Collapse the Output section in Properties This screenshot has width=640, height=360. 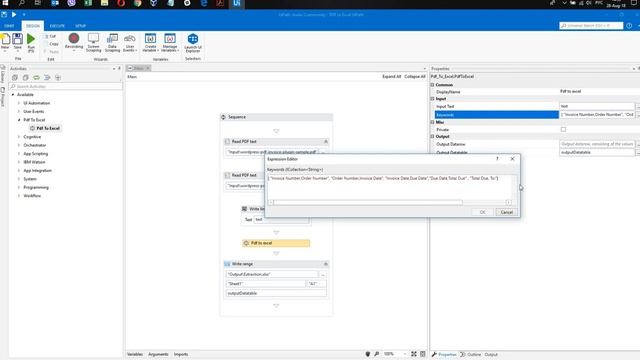433,137
